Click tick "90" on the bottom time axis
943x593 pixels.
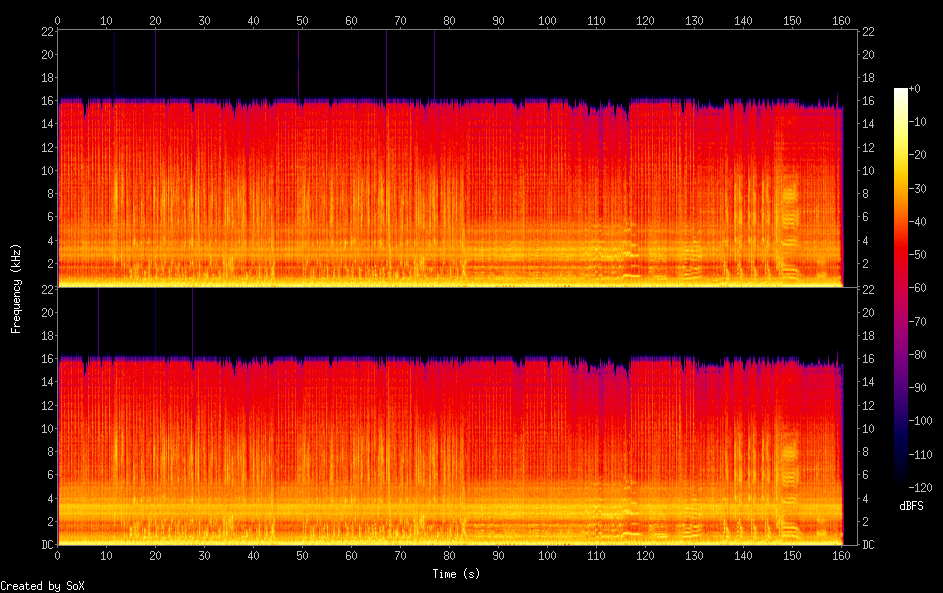[498, 556]
